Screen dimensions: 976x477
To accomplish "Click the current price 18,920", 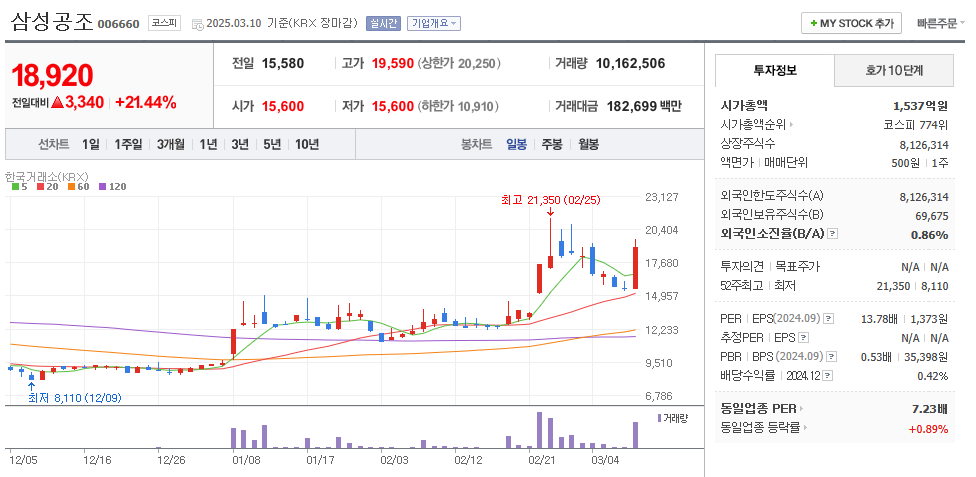I will [x=52, y=75].
